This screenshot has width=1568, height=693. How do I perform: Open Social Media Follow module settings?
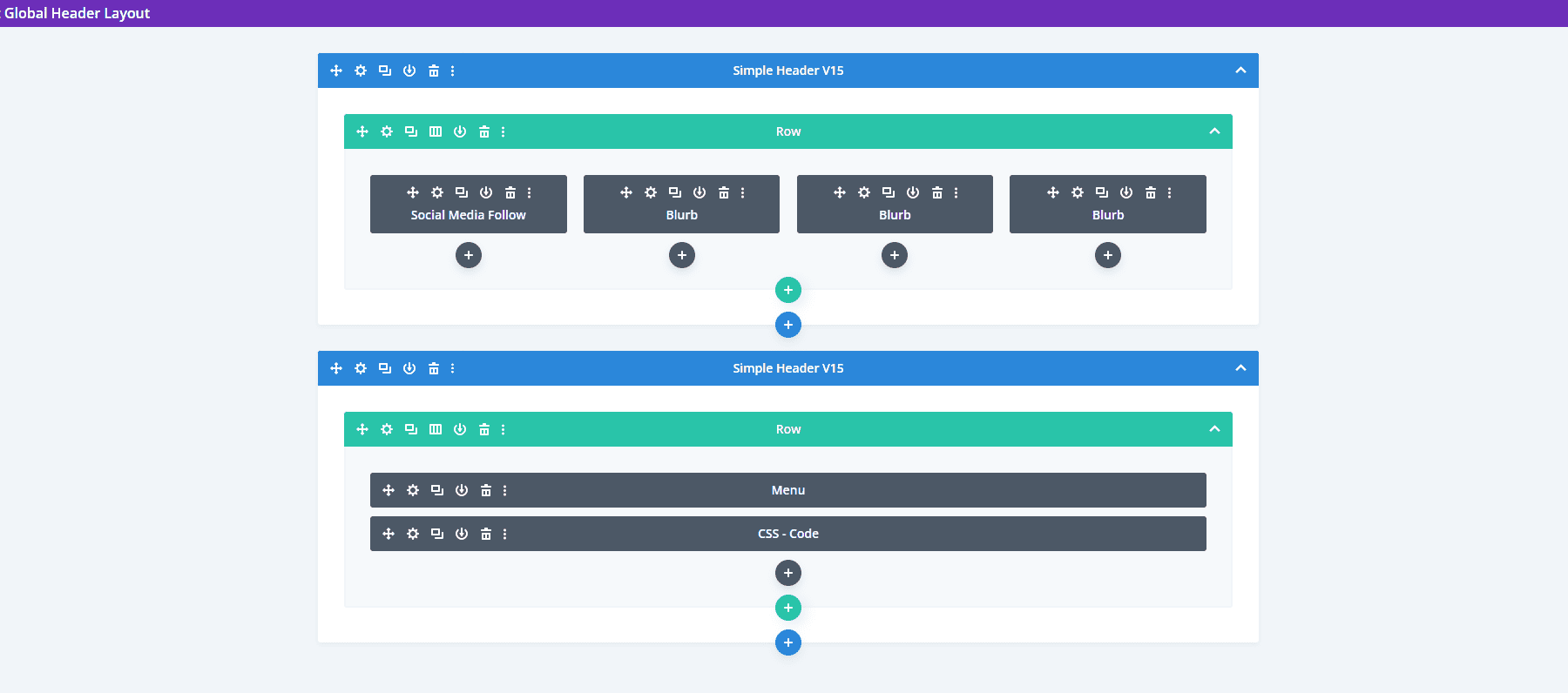(x=437, y=192)
